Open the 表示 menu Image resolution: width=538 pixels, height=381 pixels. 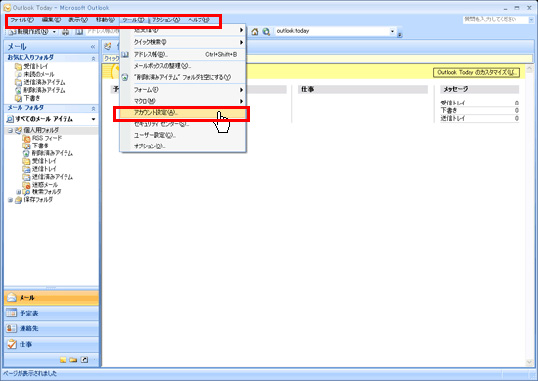point(78,20)
